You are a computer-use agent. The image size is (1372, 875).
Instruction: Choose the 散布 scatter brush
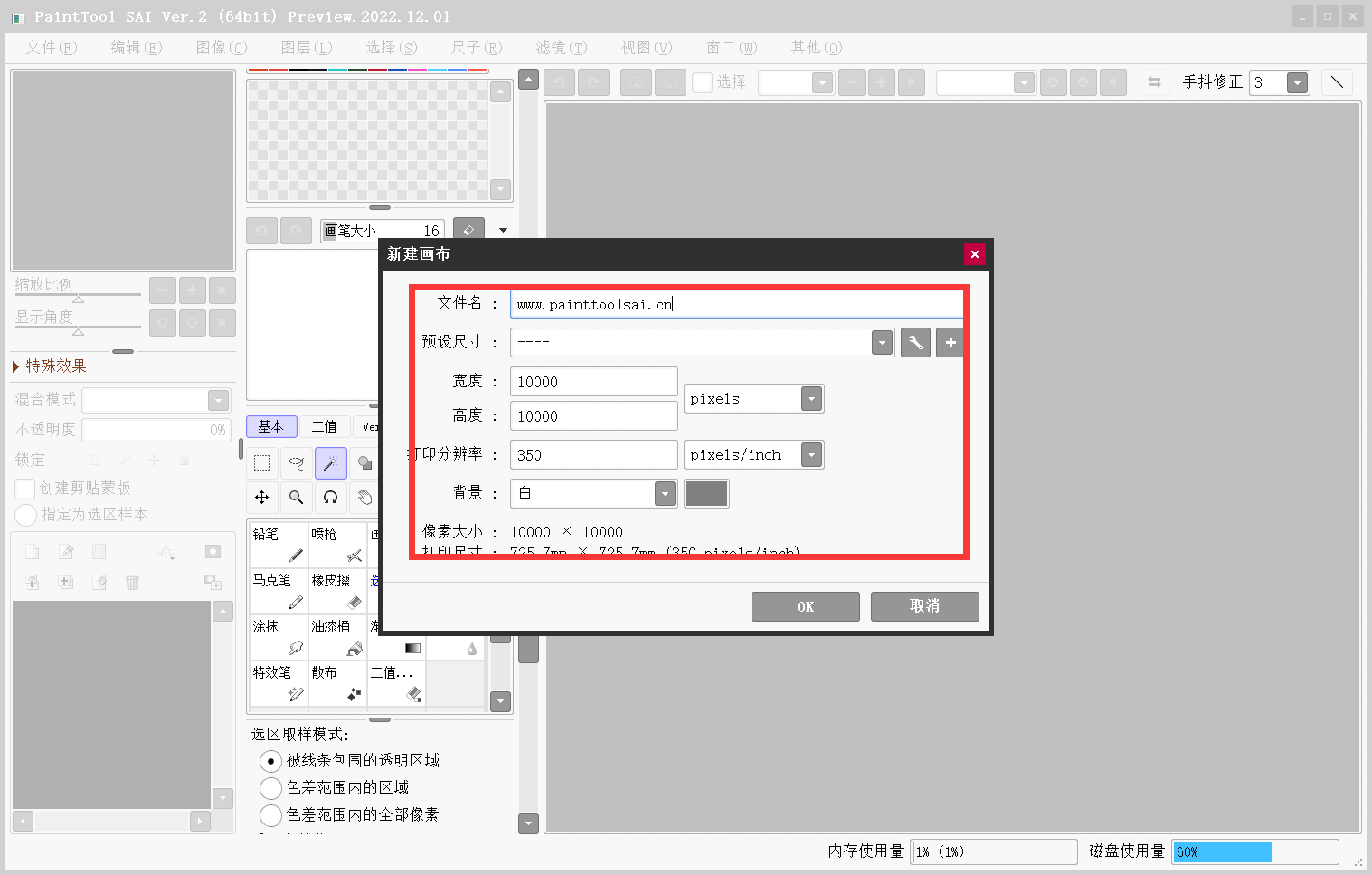tap(337, 683)
